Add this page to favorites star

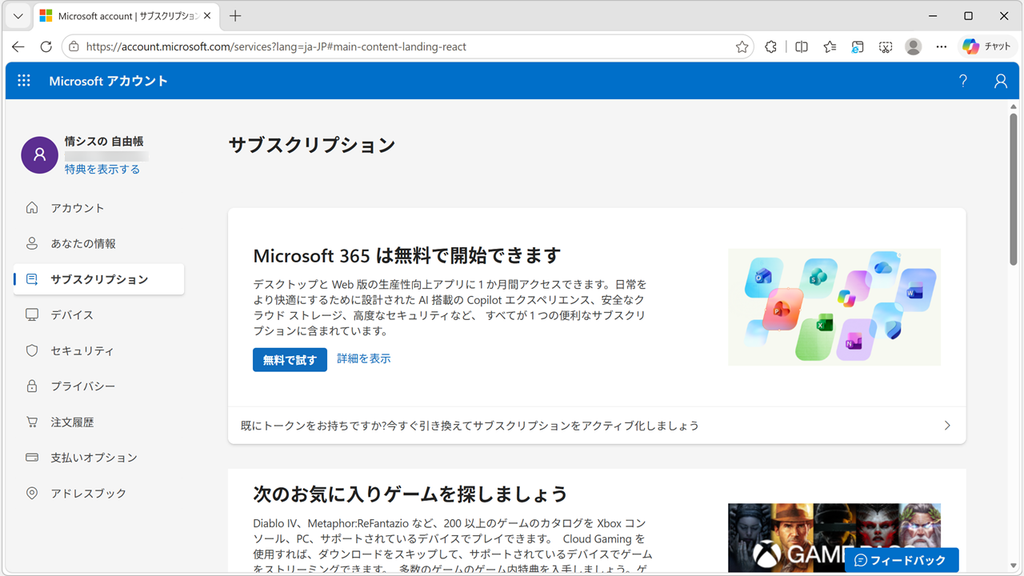pos(741,46)
